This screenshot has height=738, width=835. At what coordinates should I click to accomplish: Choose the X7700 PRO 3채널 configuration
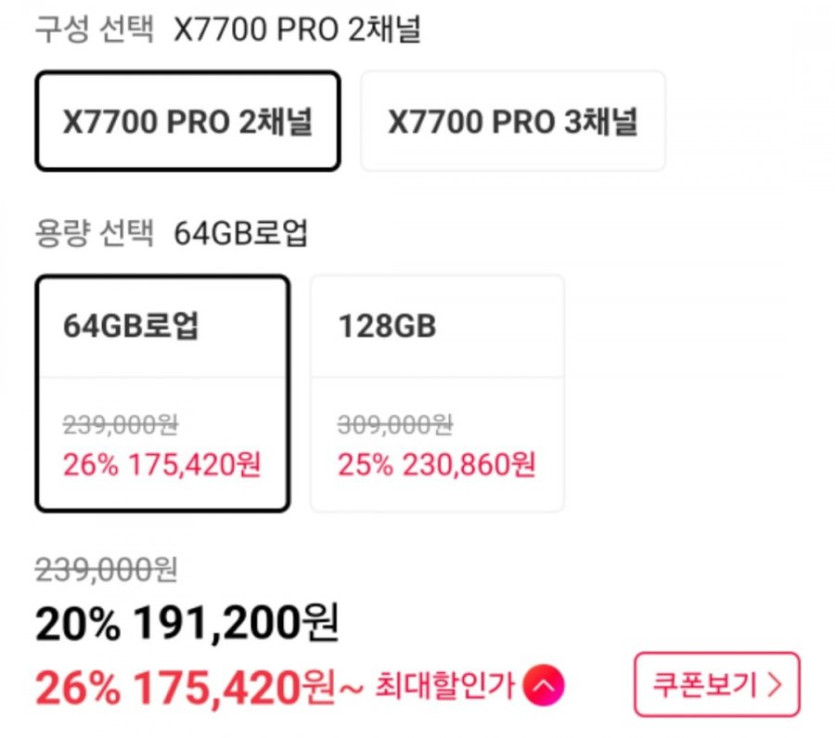tap(513, 121)
